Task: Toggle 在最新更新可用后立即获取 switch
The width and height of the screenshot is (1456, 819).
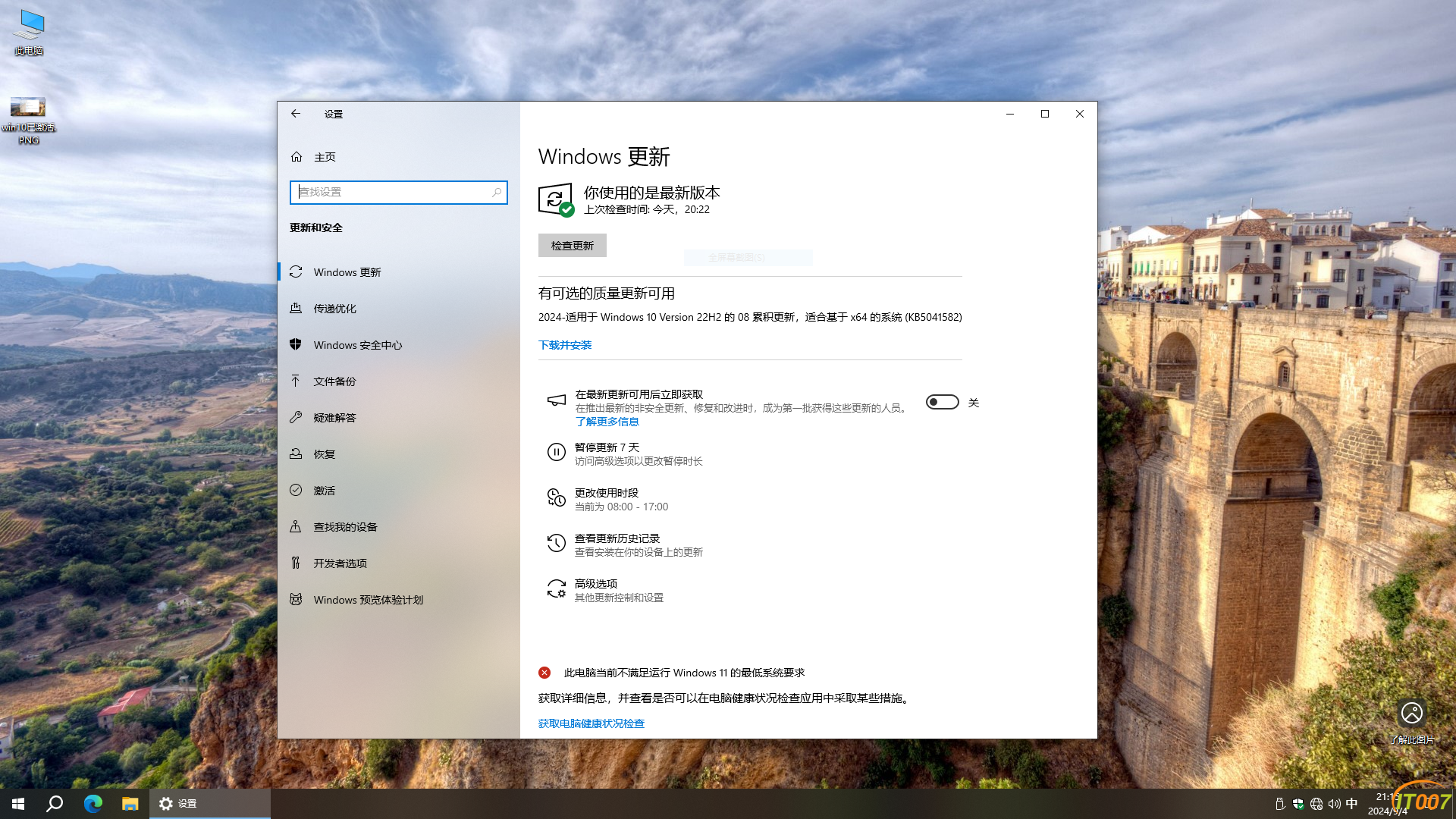Action: pyautogui.click(x=942, y=403)
